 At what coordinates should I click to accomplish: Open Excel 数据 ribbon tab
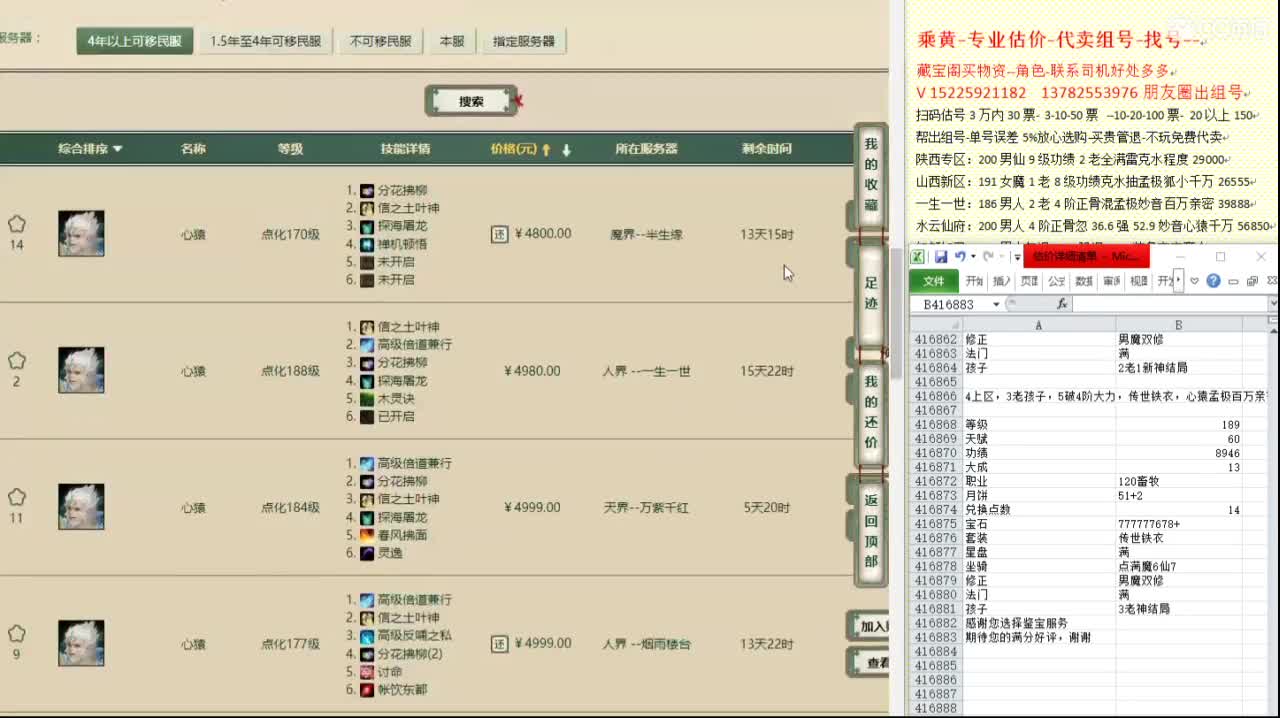[x=1084, y=281]
